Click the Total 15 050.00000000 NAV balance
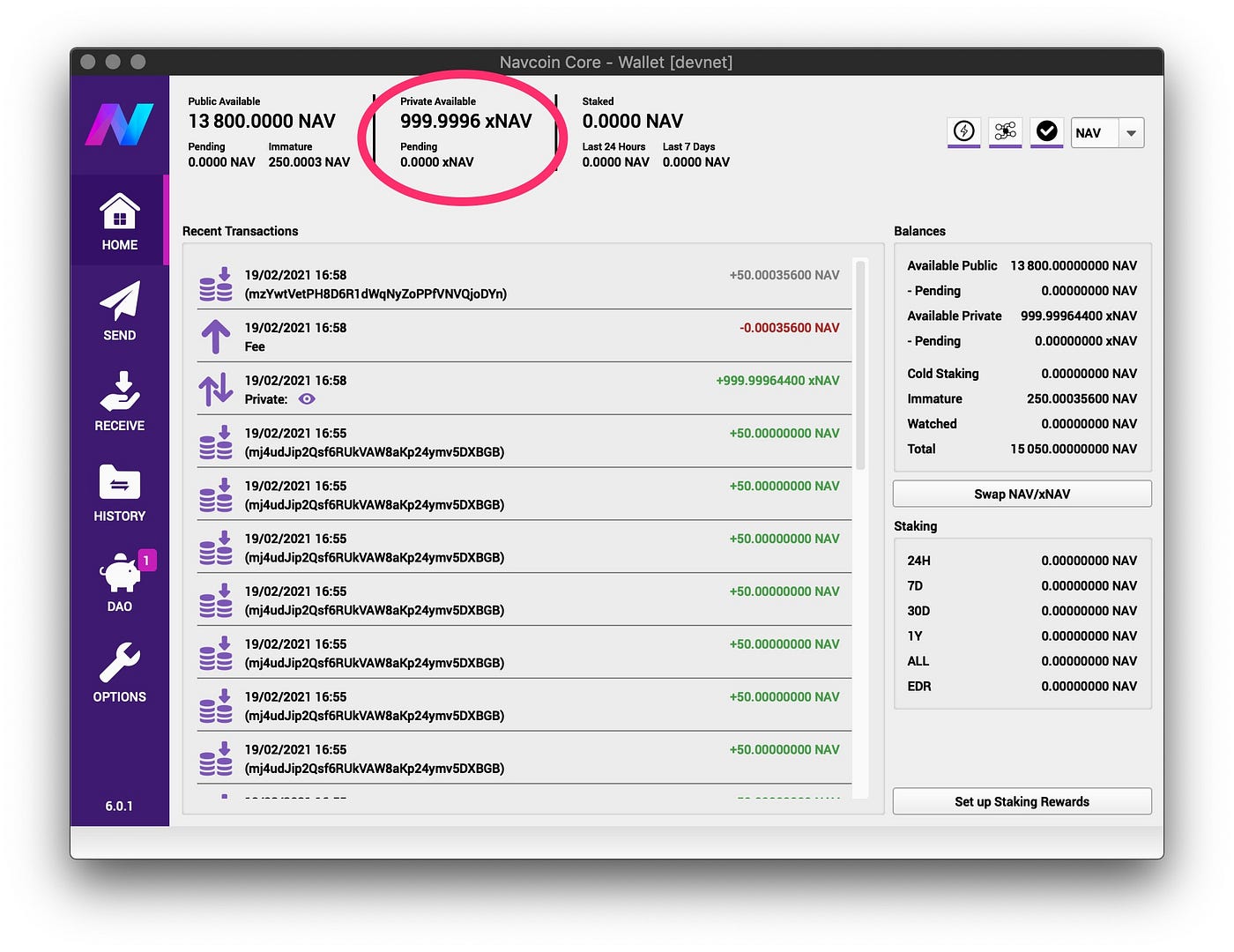 (x=1022, y=449)
